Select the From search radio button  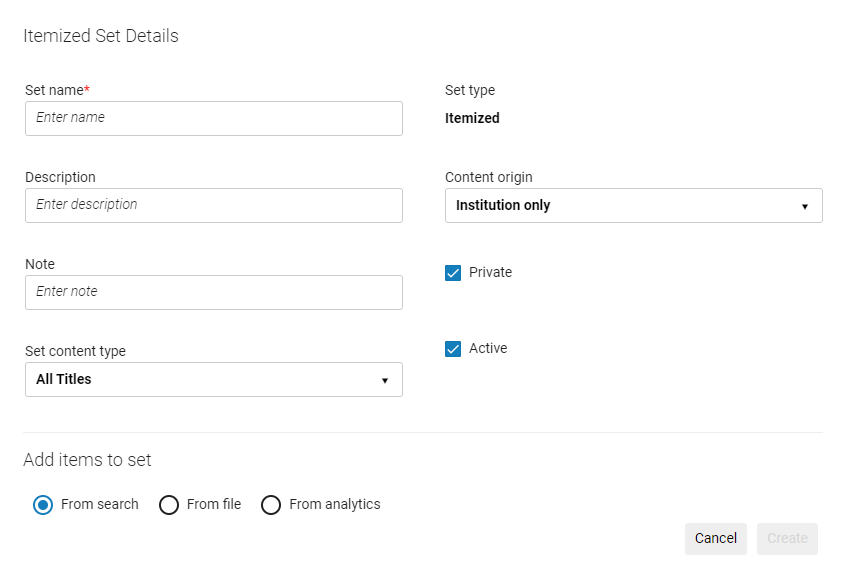point(43,505)
